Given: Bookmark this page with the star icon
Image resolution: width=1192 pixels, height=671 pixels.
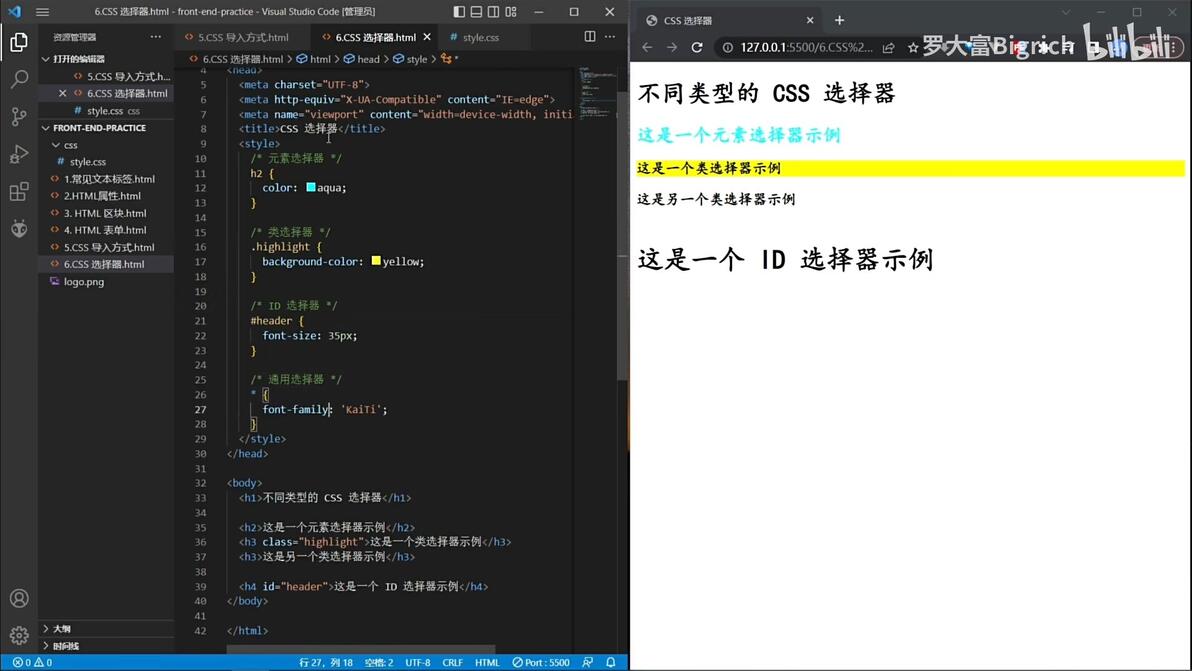Looking at the screenshot, I should pyautogui.click(x=913, y=47).
